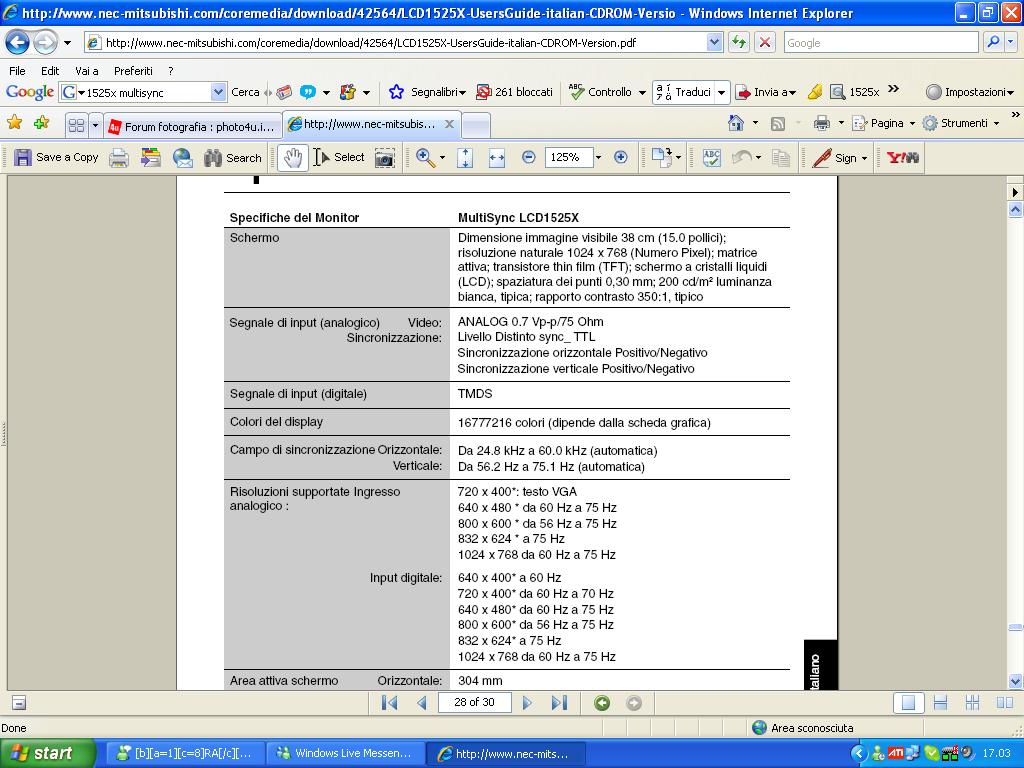The height and width of the screenshot is (768, 1024).
Task: Click the Adobe Reader print icon
Action: tap(119, 157)
